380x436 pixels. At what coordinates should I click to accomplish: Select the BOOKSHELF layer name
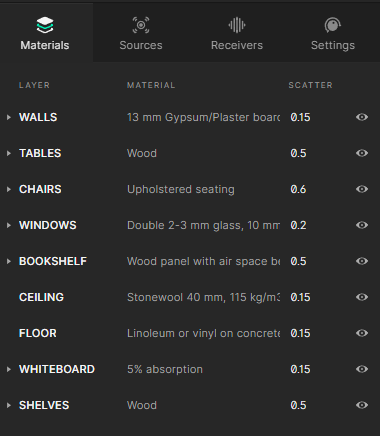point(53,261)
